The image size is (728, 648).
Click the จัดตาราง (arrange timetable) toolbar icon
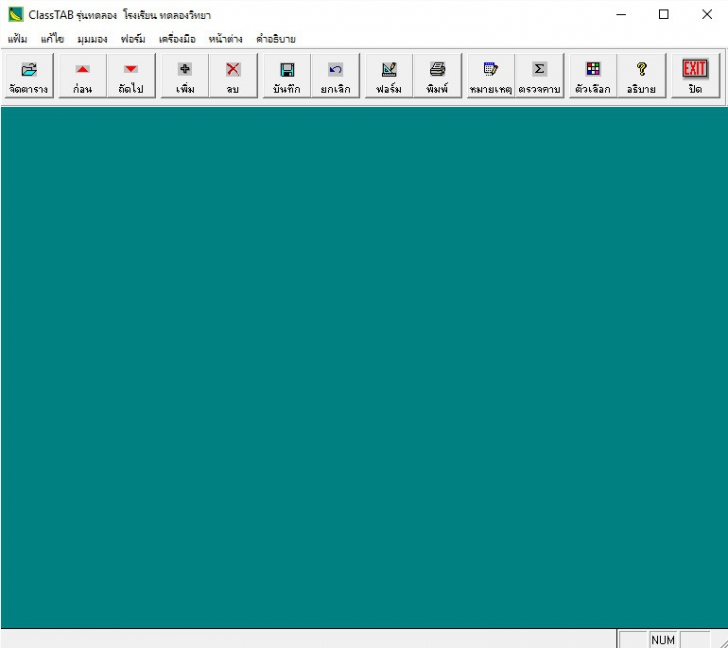[28, 76]
